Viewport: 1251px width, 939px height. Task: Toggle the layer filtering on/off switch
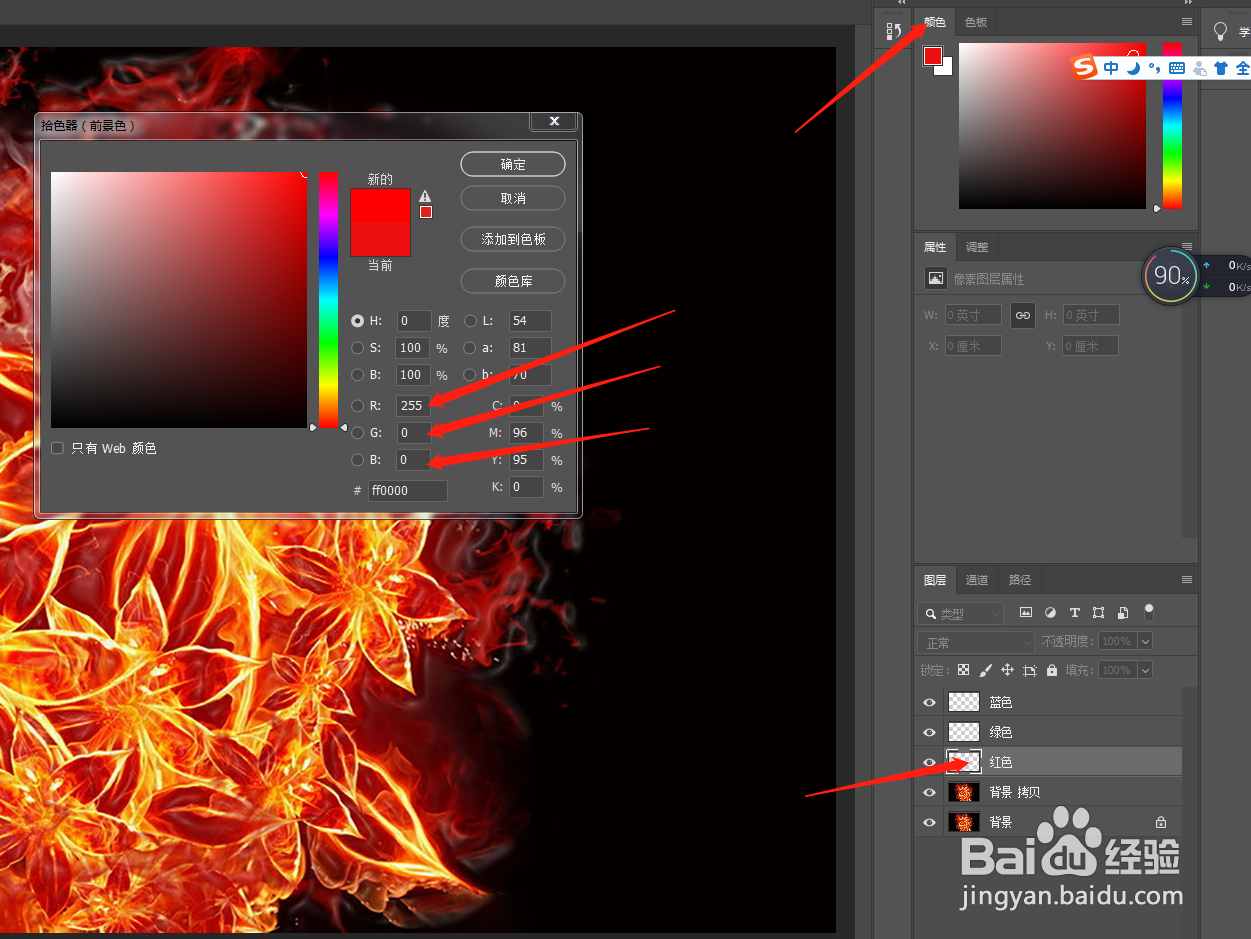(x=1149, y=610)
